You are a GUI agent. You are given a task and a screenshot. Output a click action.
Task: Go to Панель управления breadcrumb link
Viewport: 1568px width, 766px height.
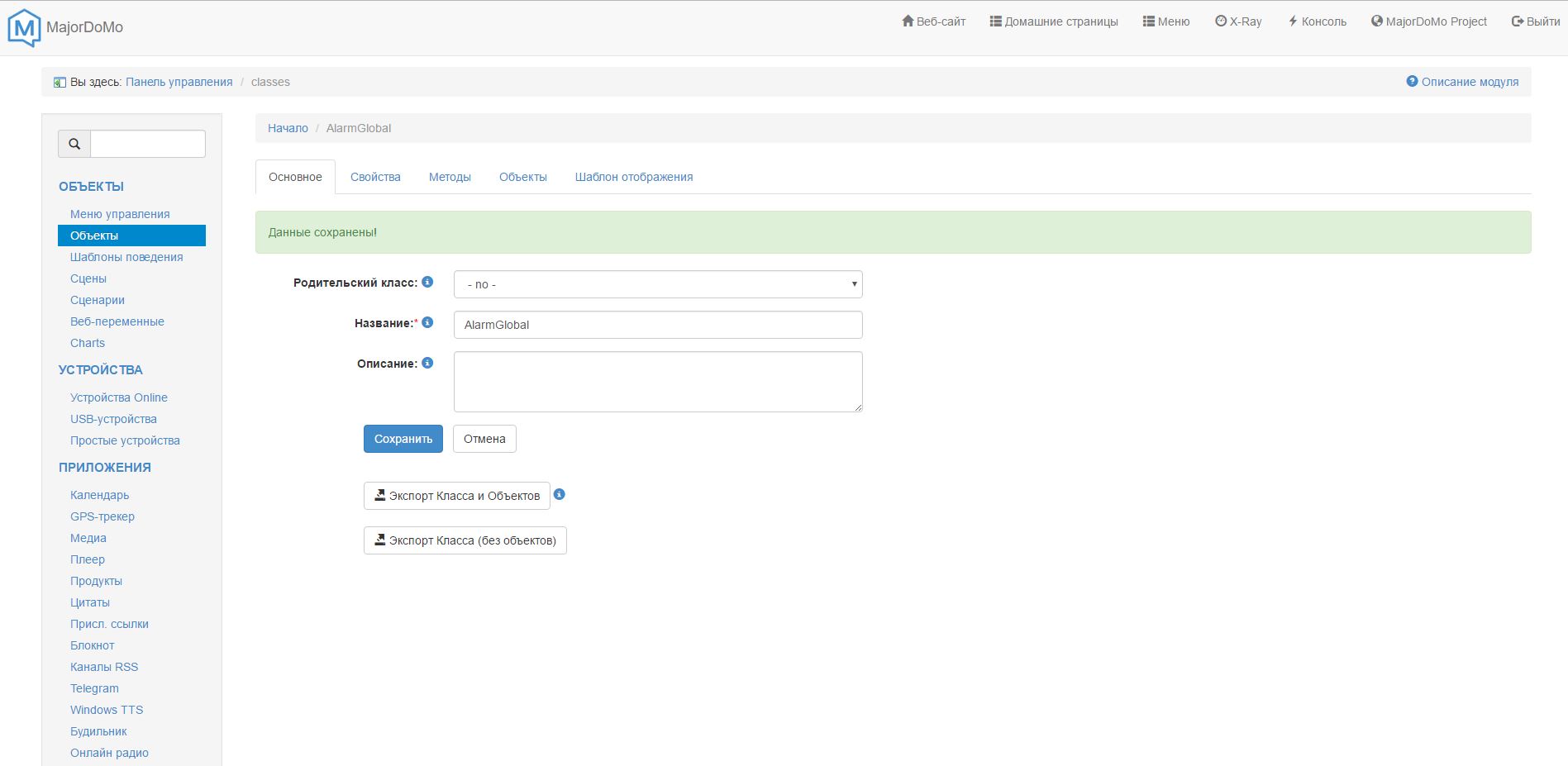(179, 82)
